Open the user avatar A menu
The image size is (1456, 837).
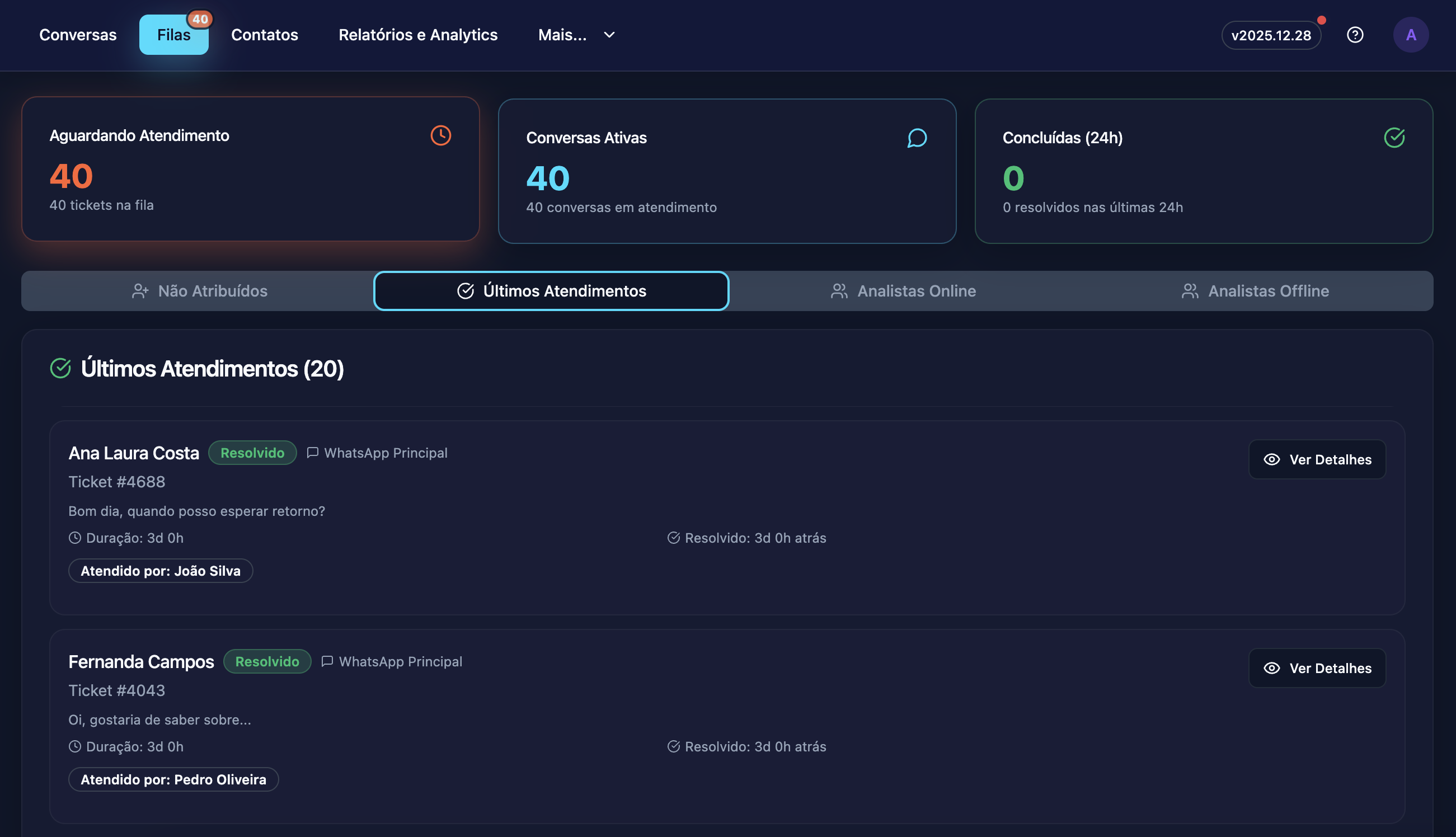[1411, 35]
